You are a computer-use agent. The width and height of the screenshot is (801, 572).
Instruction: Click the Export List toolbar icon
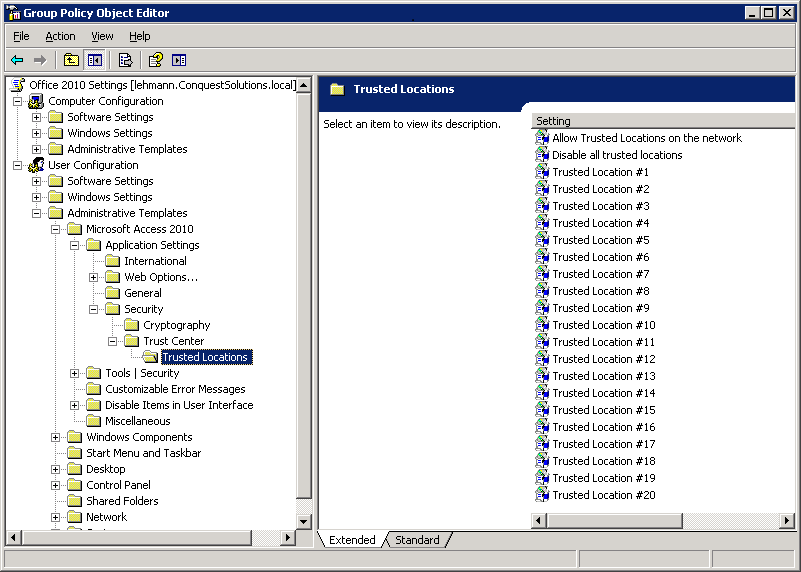click(125, 60)
